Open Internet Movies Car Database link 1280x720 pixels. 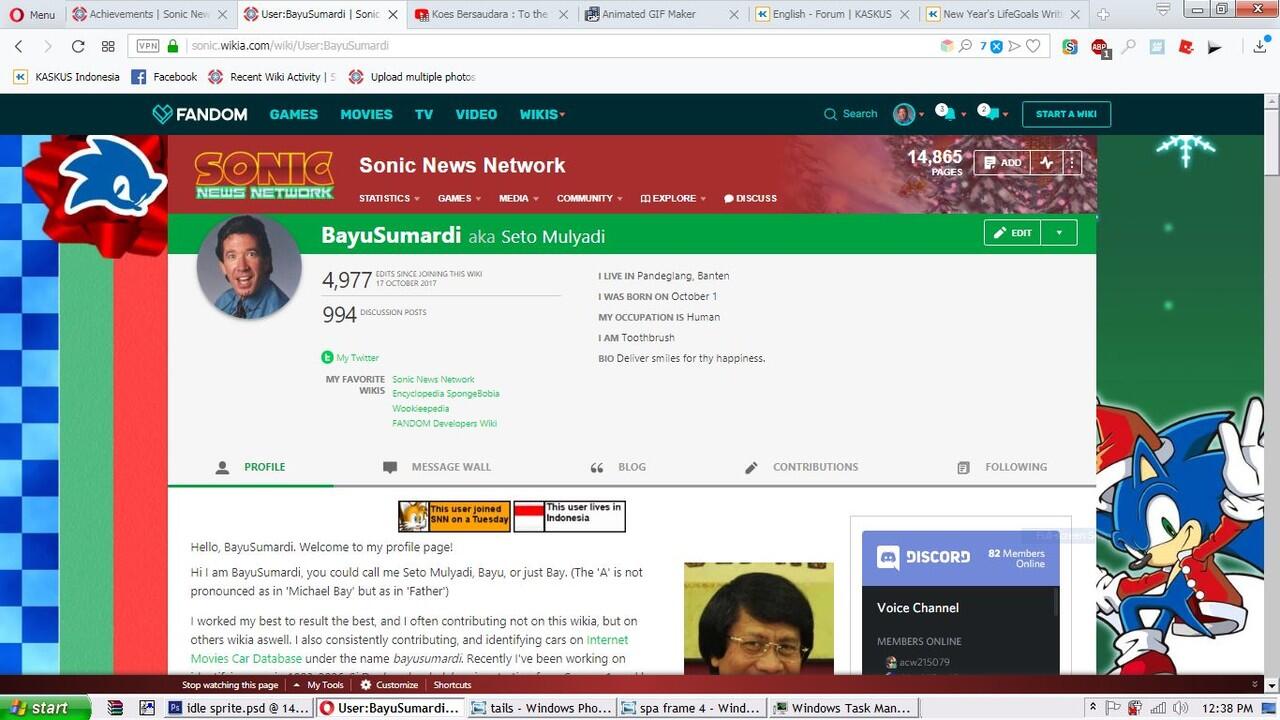pos(409,650)
